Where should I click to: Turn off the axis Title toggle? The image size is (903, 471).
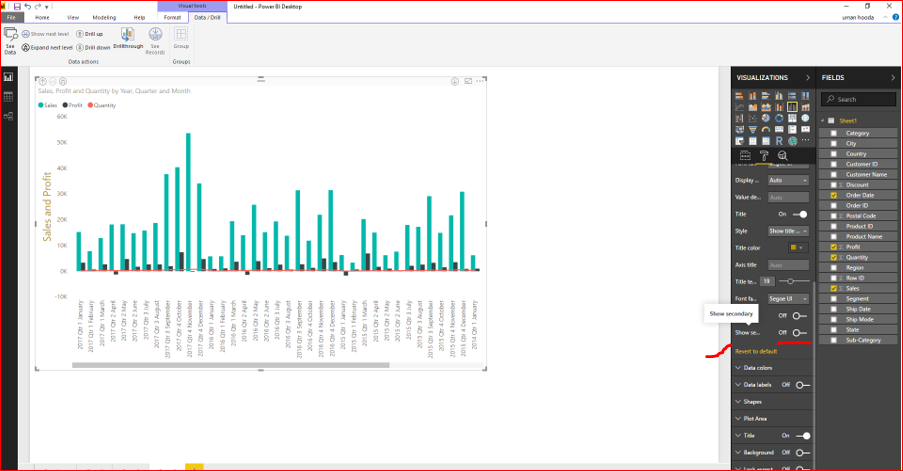799,214
